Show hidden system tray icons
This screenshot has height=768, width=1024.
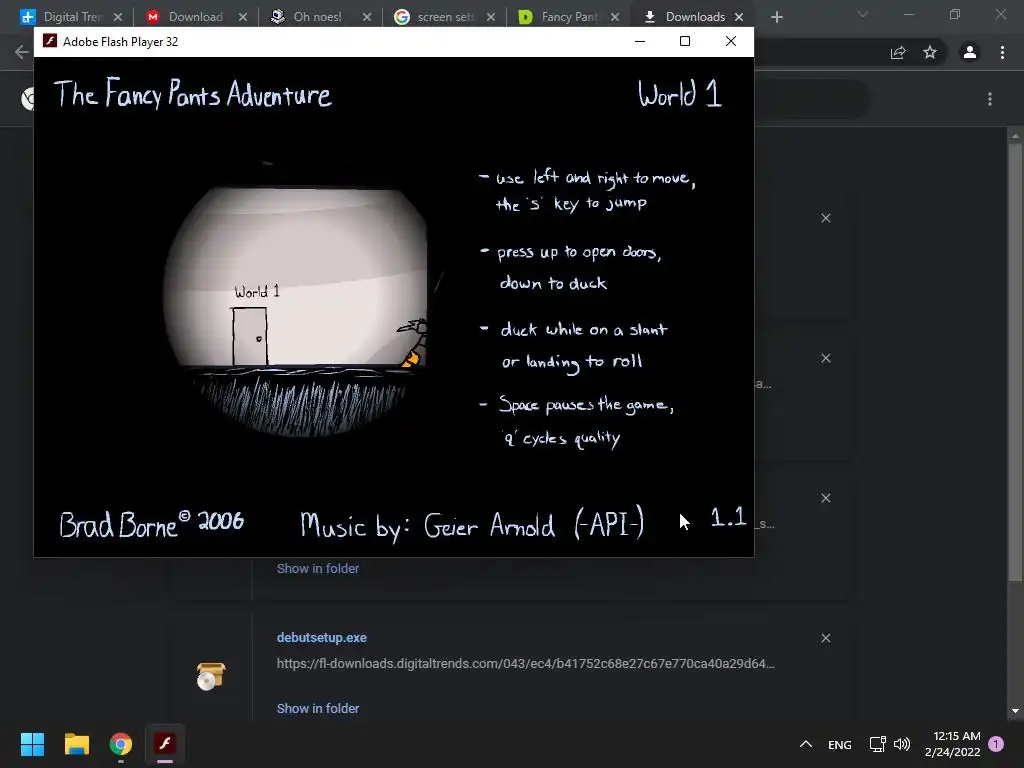click(806, 744)
